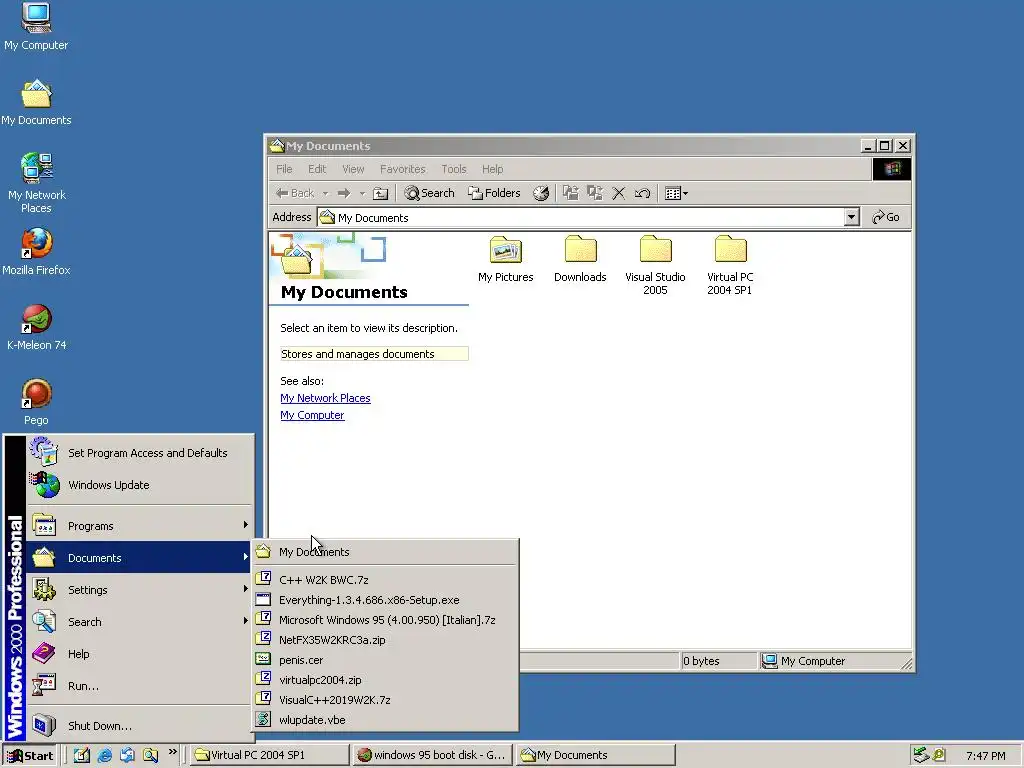1024x768 pixels.
Task: Open VisualC++2019W2K.7z recent document
Action: pos(385,700)
